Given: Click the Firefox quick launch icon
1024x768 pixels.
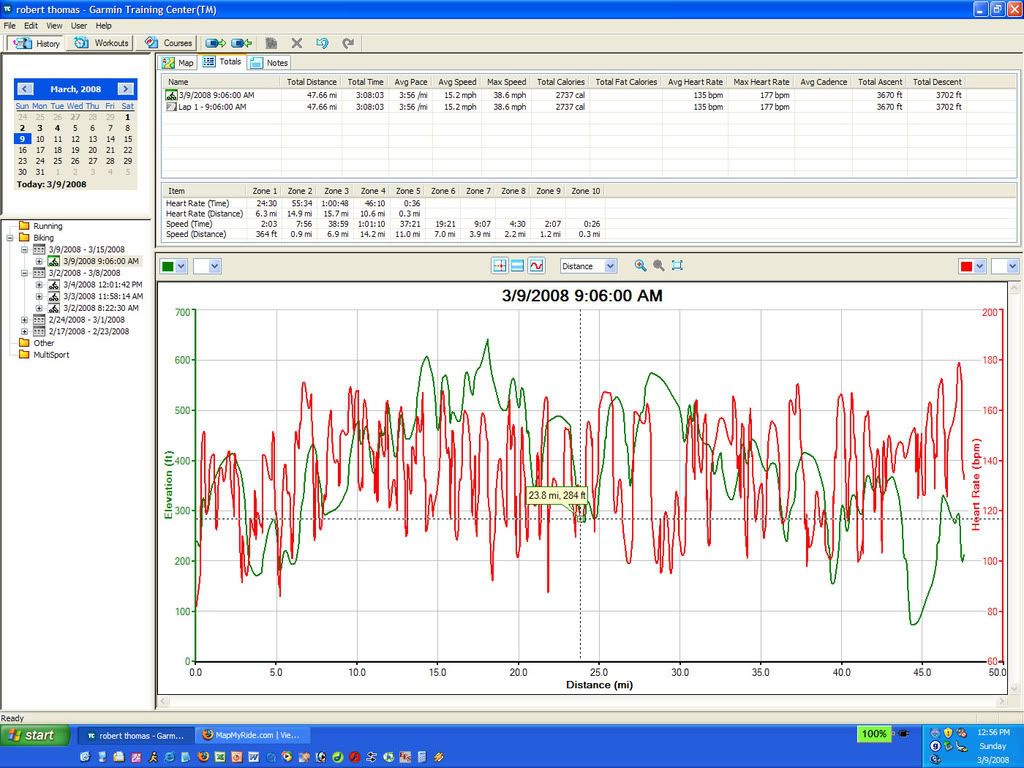Looking at the screenshot, I should coord(203,758).
